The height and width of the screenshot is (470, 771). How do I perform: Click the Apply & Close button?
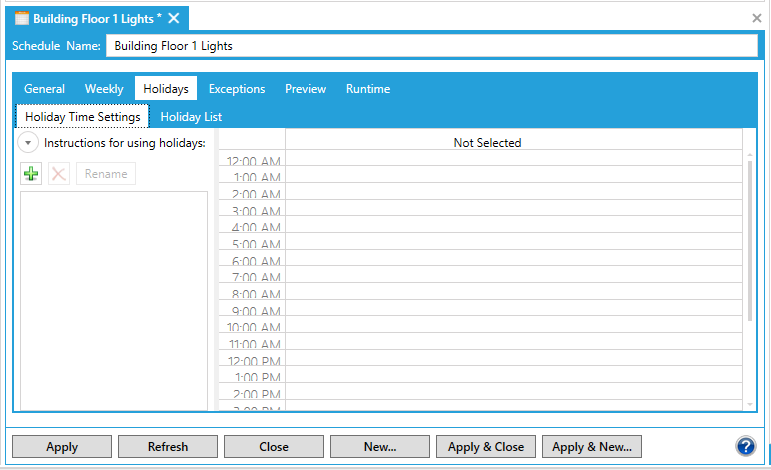(x=486, y=447)
